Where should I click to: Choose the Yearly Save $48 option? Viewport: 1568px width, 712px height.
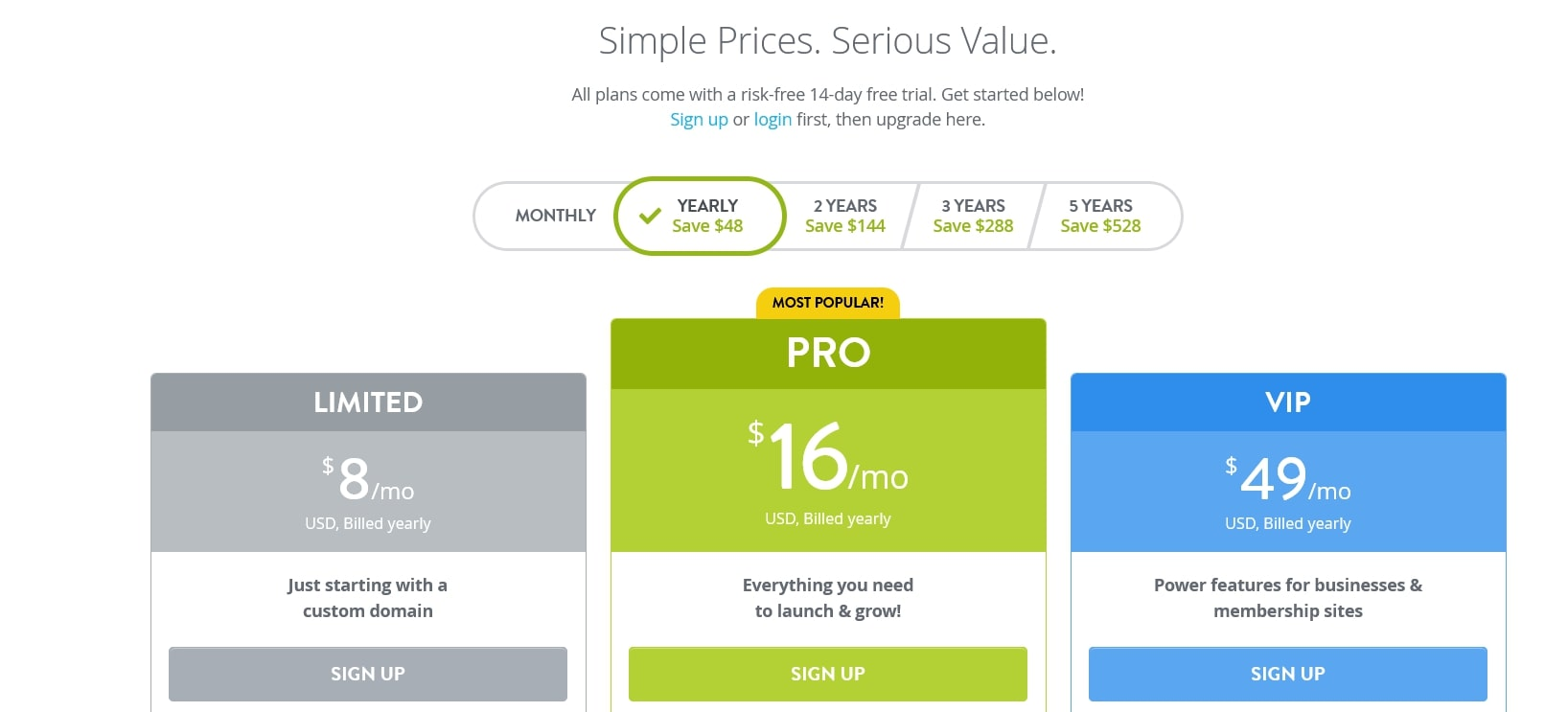(x=707, y=216)
